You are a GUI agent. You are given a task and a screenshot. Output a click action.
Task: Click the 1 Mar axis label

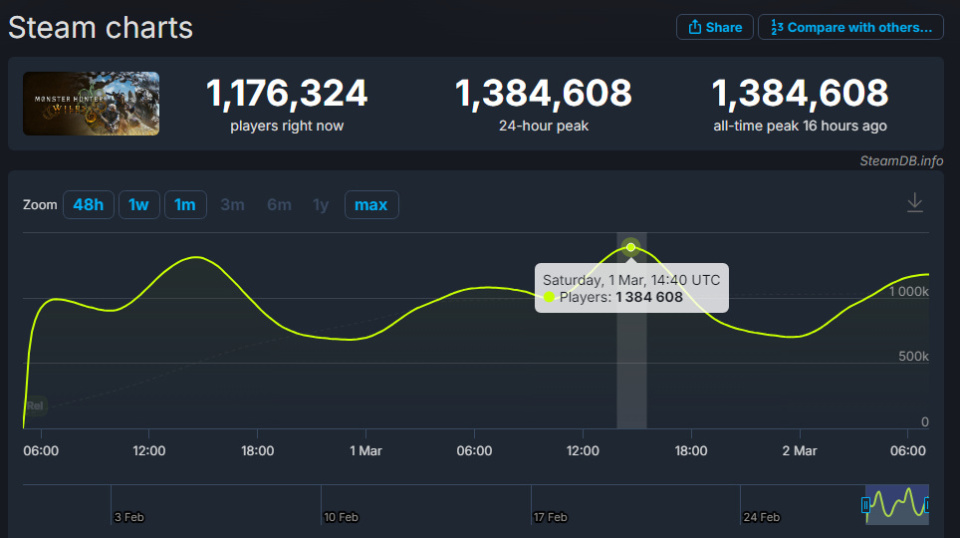coord(366,451)
